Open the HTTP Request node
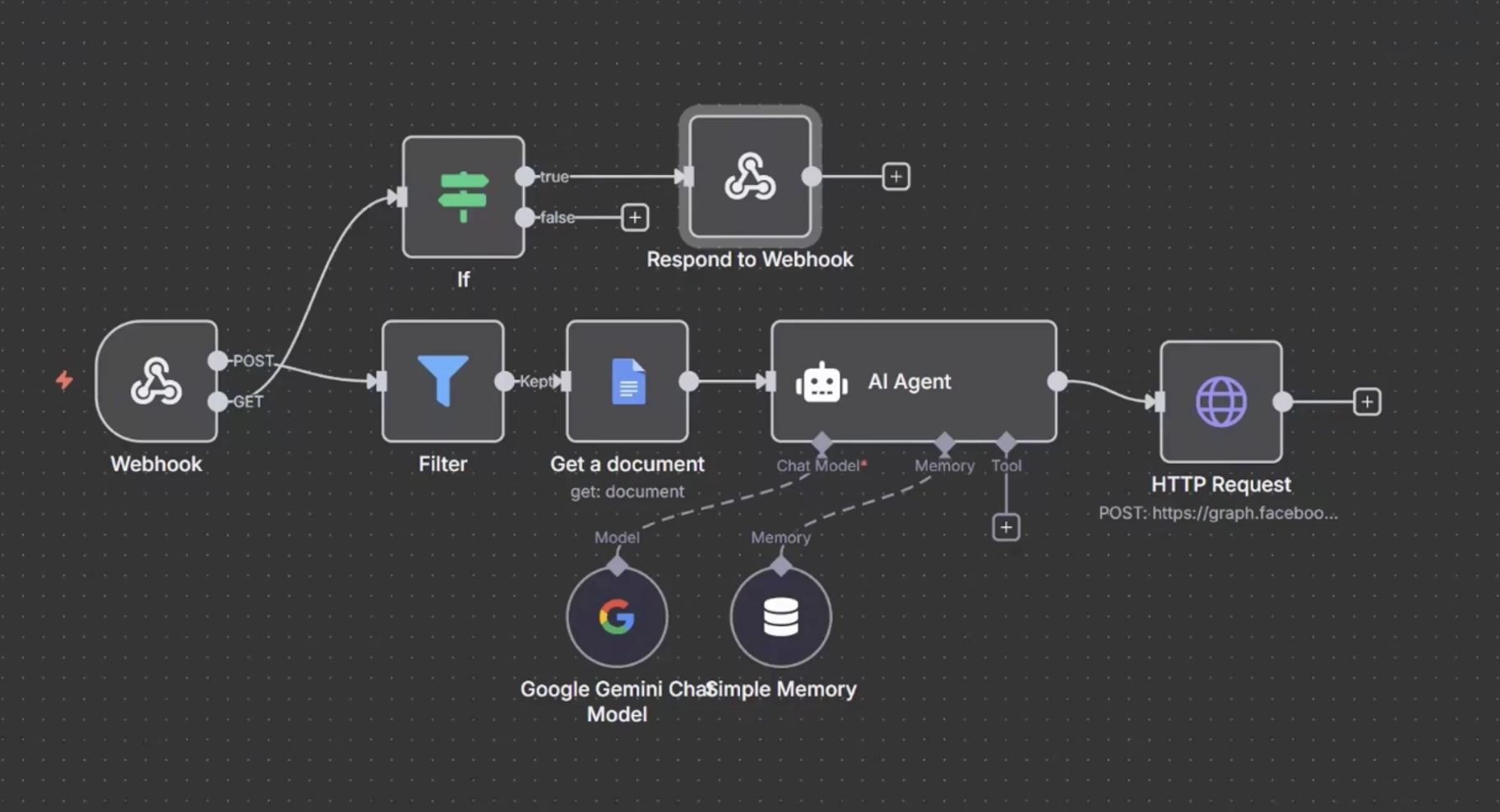 pos(1220,402)
